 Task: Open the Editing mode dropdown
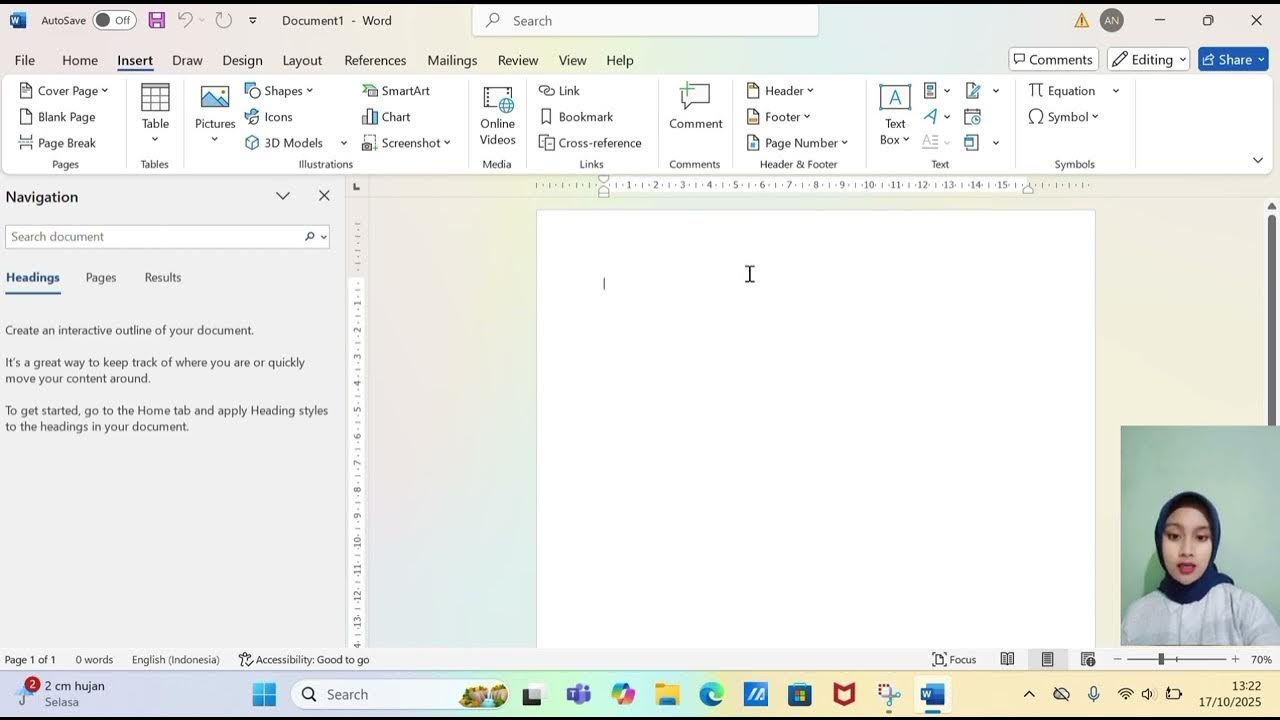pyautogui.click(x=1148, y=60)
